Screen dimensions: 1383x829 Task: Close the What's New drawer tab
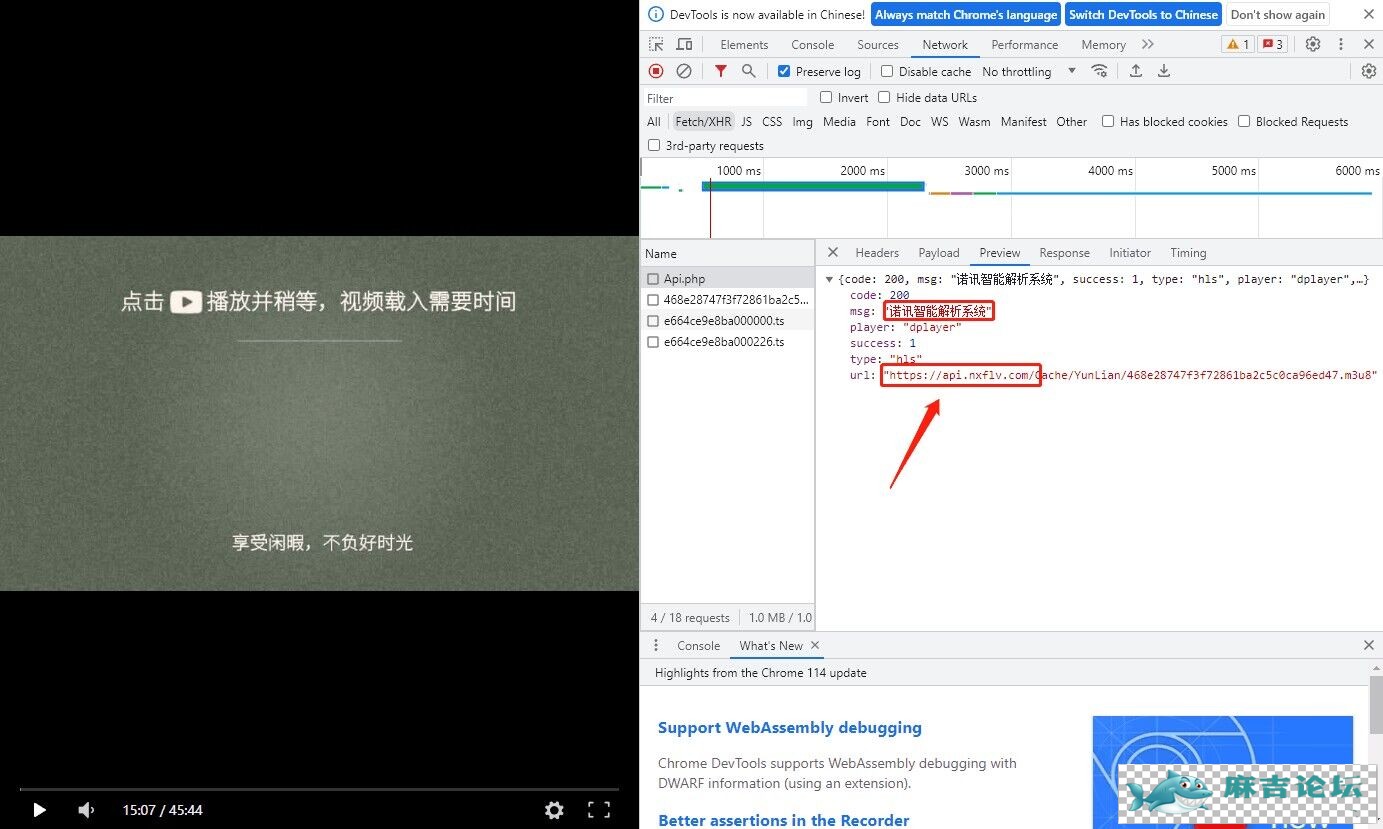pyautogui.click(x=815, y=645)
